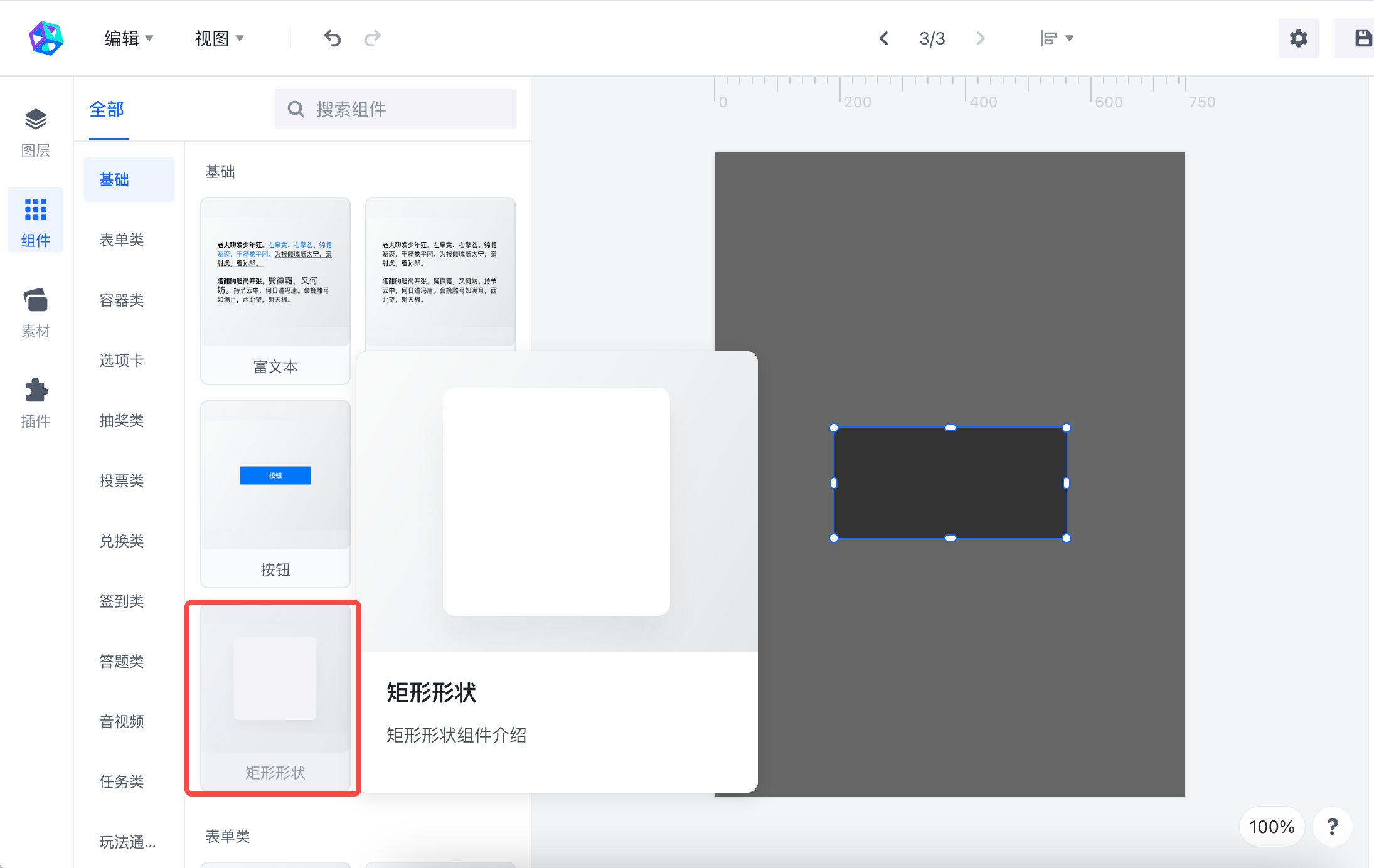Select the 表单类 category
Image resolution: width=1374 pixels, height=868 pixels.
[122, 240]
